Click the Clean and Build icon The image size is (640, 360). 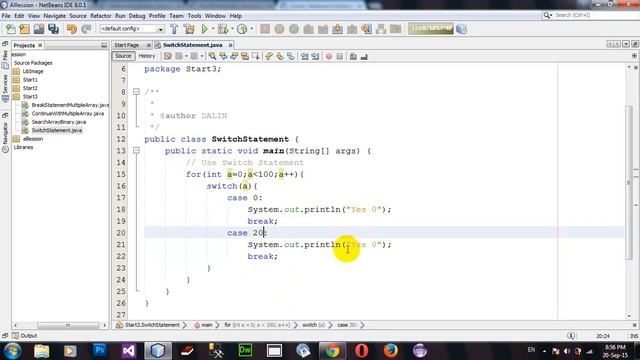189,29
